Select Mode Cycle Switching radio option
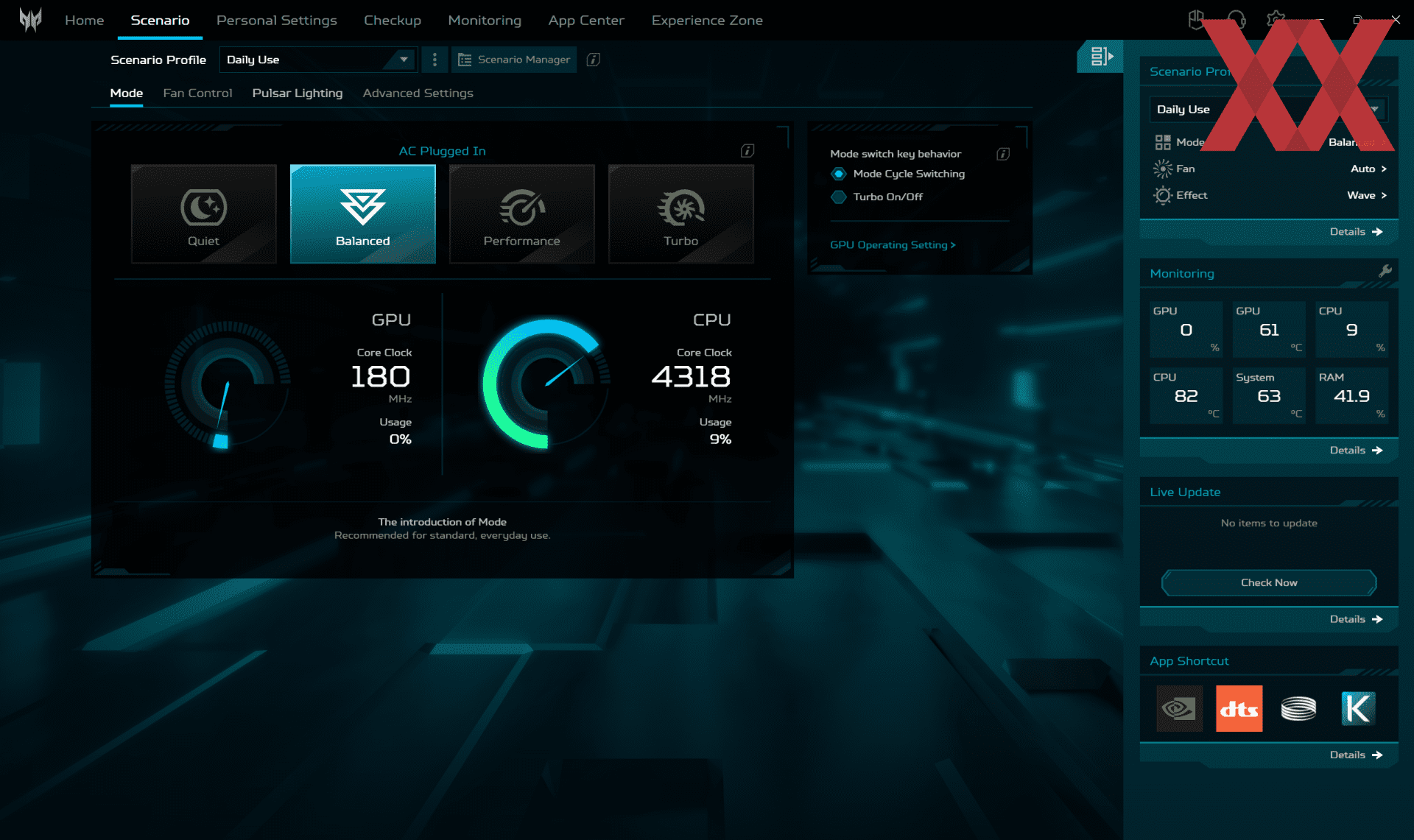The image size is (1414, 840). [x=838, y=174]
